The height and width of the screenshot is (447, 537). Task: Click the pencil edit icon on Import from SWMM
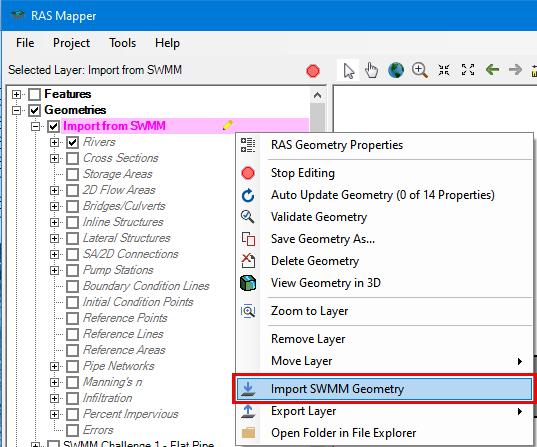(228, 125)
